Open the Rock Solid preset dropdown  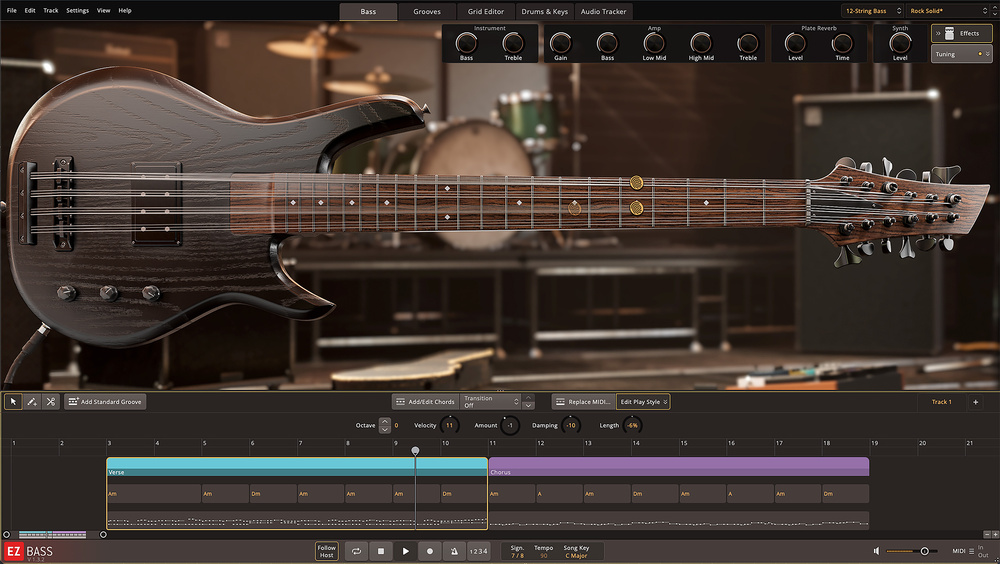click(x=945, y=11)
